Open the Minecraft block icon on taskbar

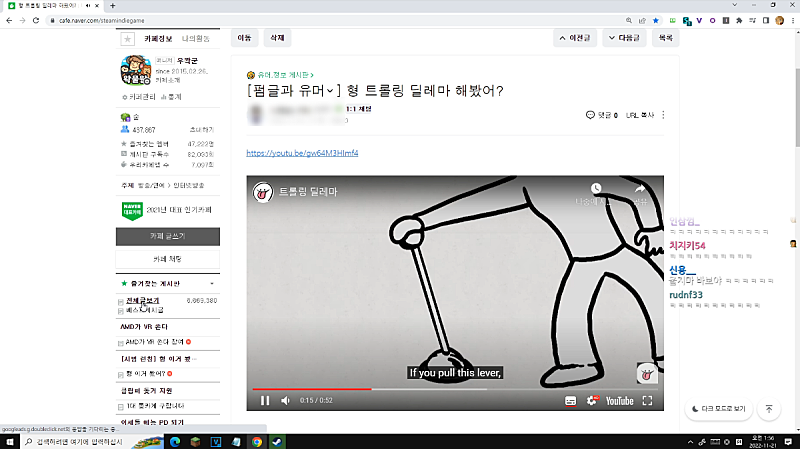tap(195, 442)
